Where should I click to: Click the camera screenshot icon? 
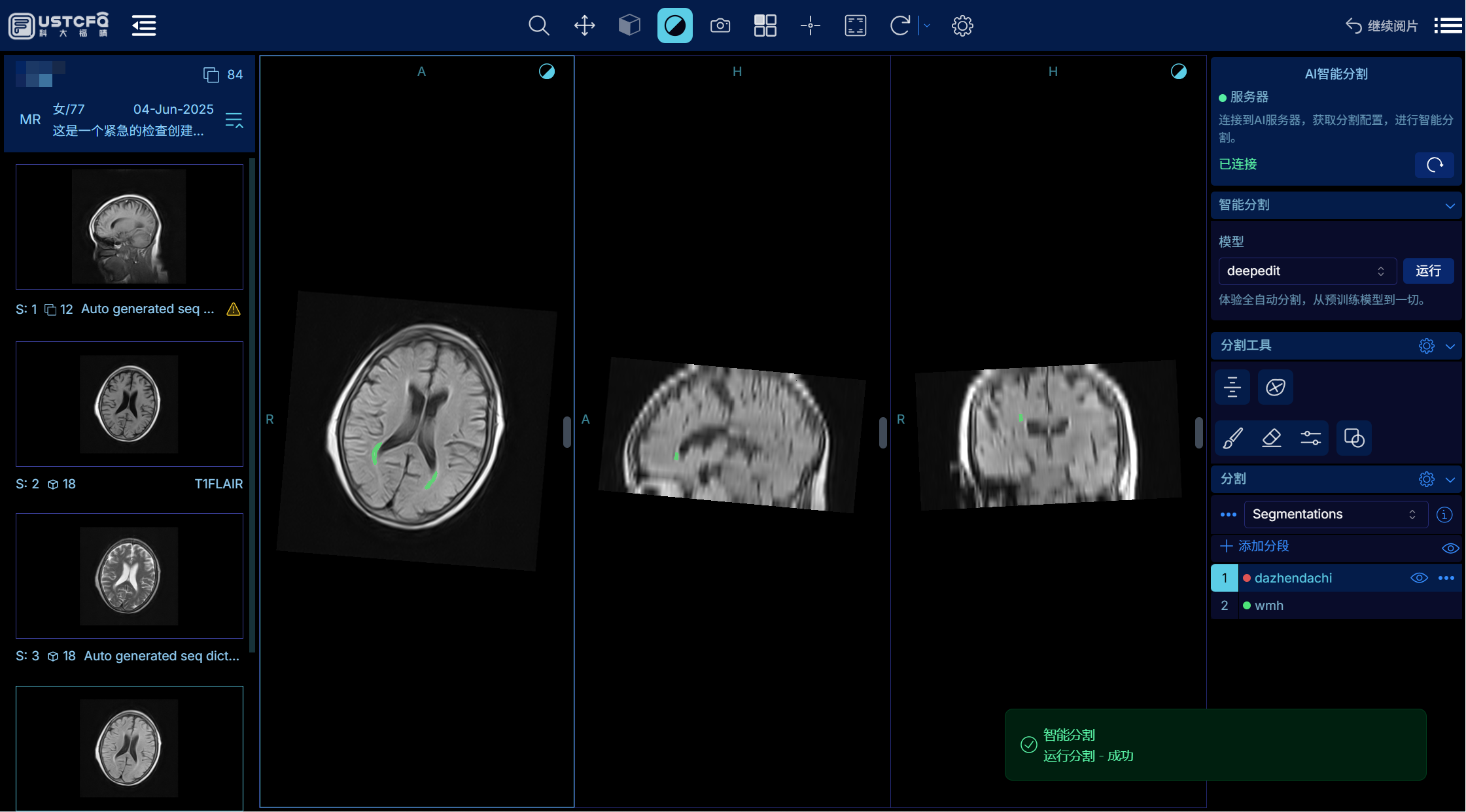pyautogui.click(x=720, y=25)
